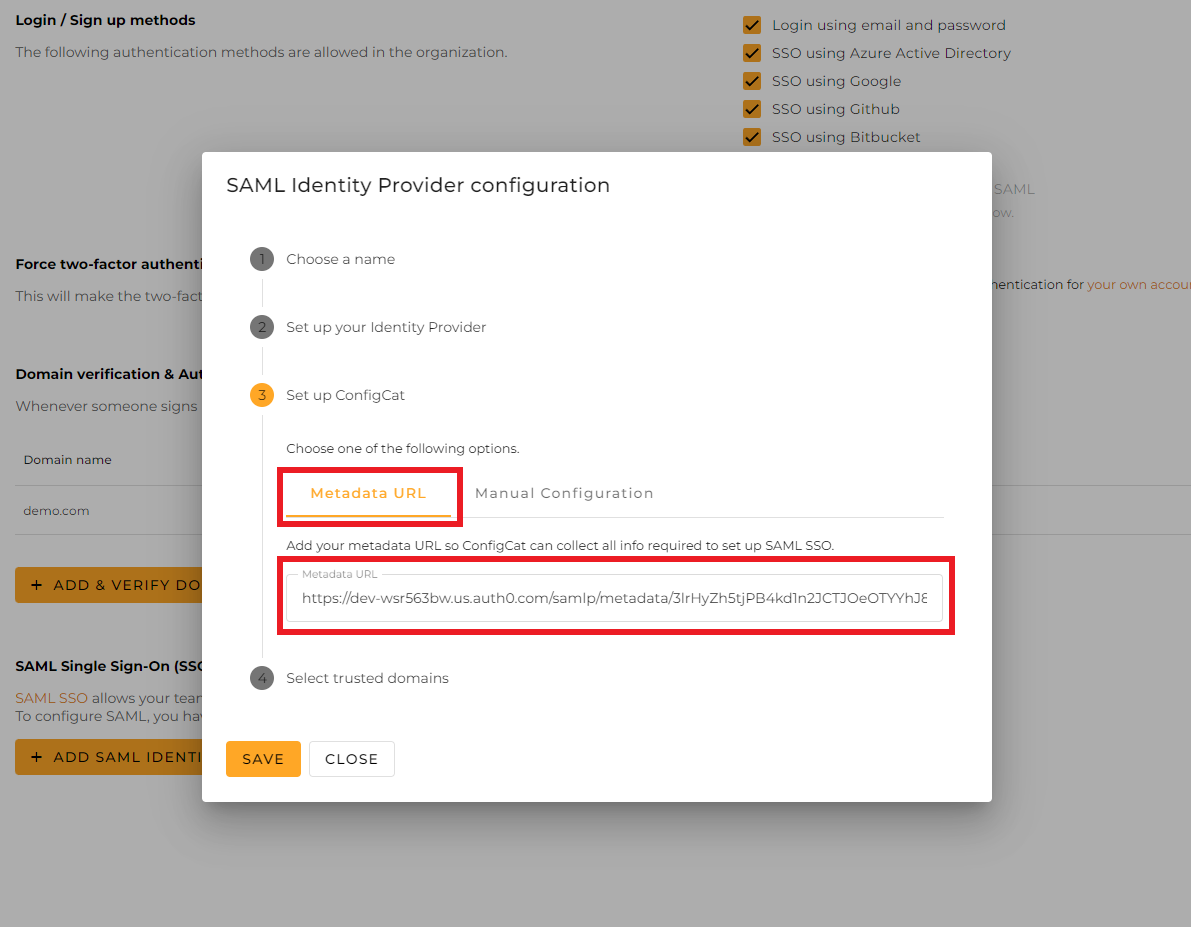1191x927 pixels.
Task: Expand Set up your Identity Provider step
Action: (x=386, y=327)
